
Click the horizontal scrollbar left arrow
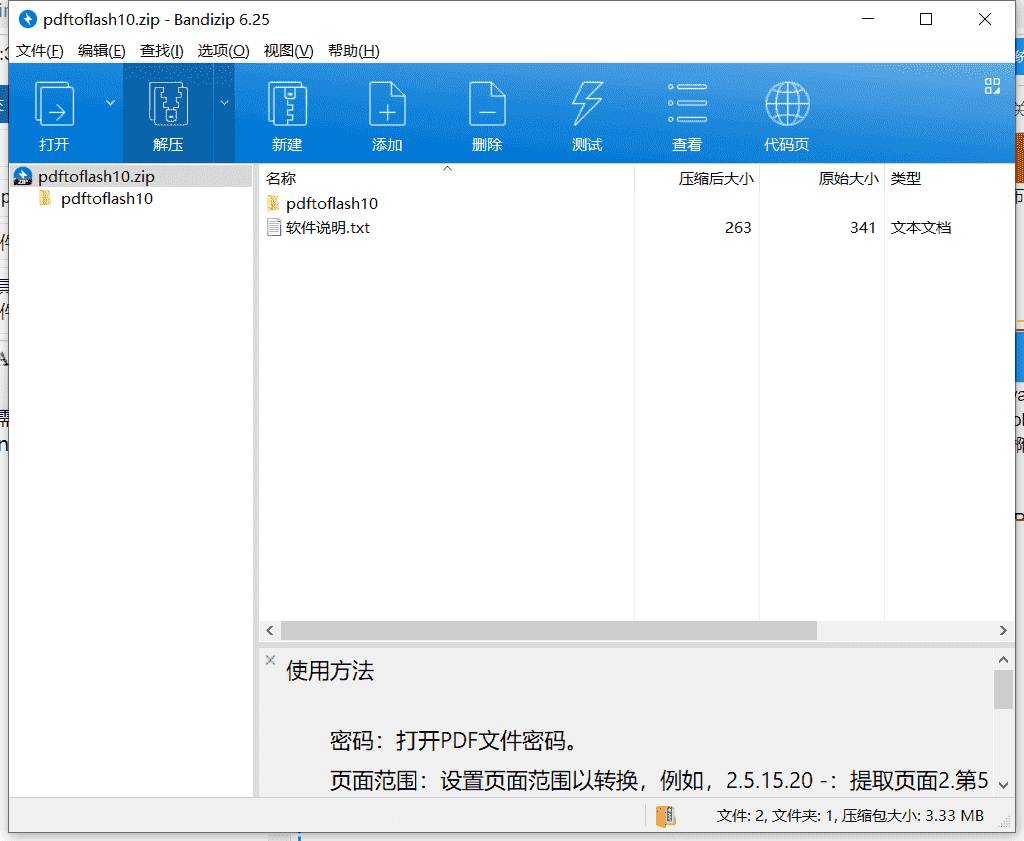(270, 630)
